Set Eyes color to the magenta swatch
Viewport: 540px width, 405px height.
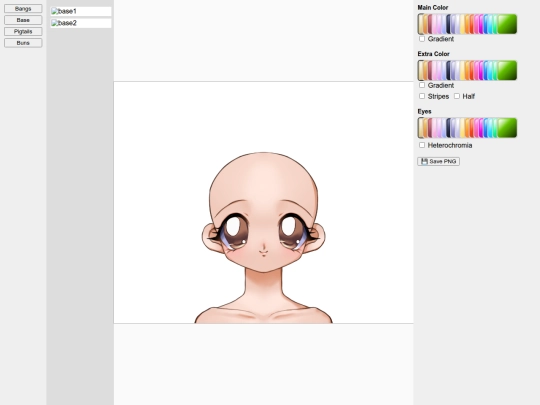[481, 128]
